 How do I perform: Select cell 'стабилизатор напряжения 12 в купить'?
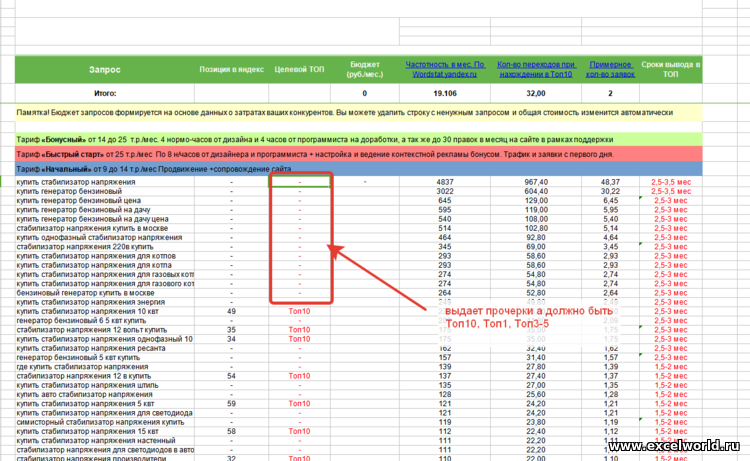105,376
